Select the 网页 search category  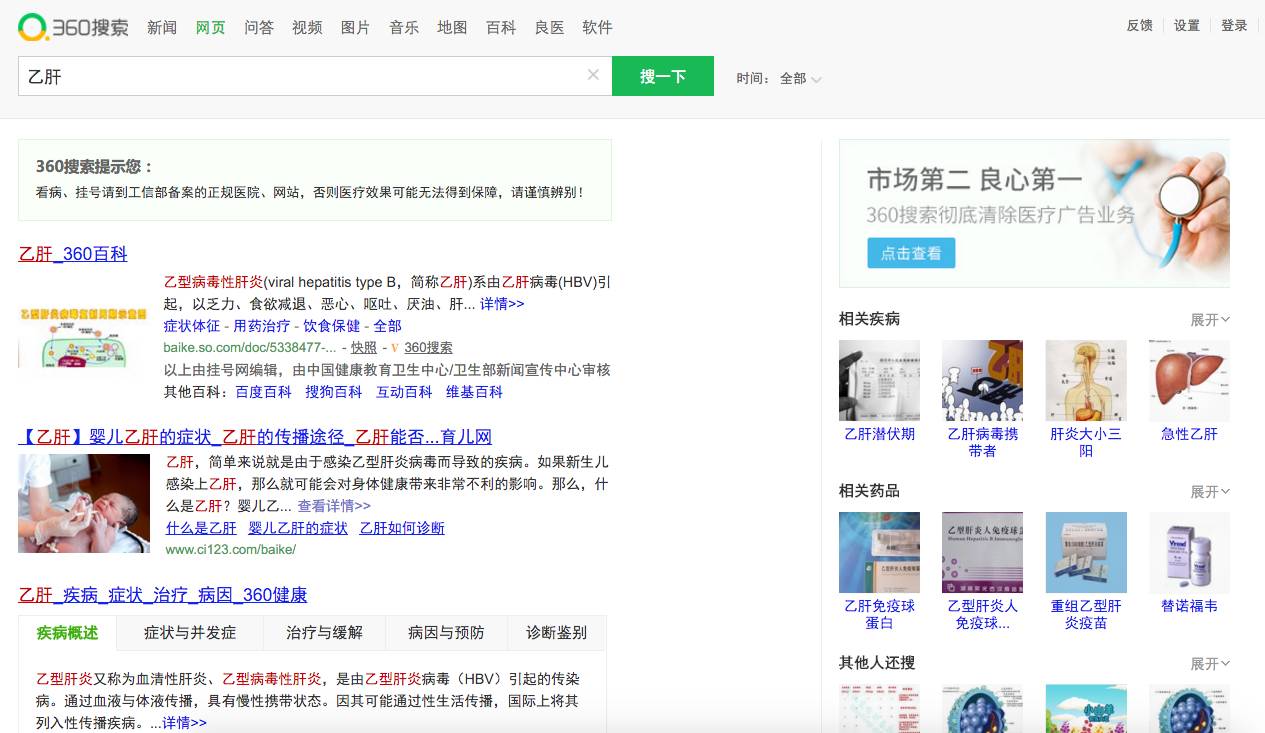click(210, 27)
